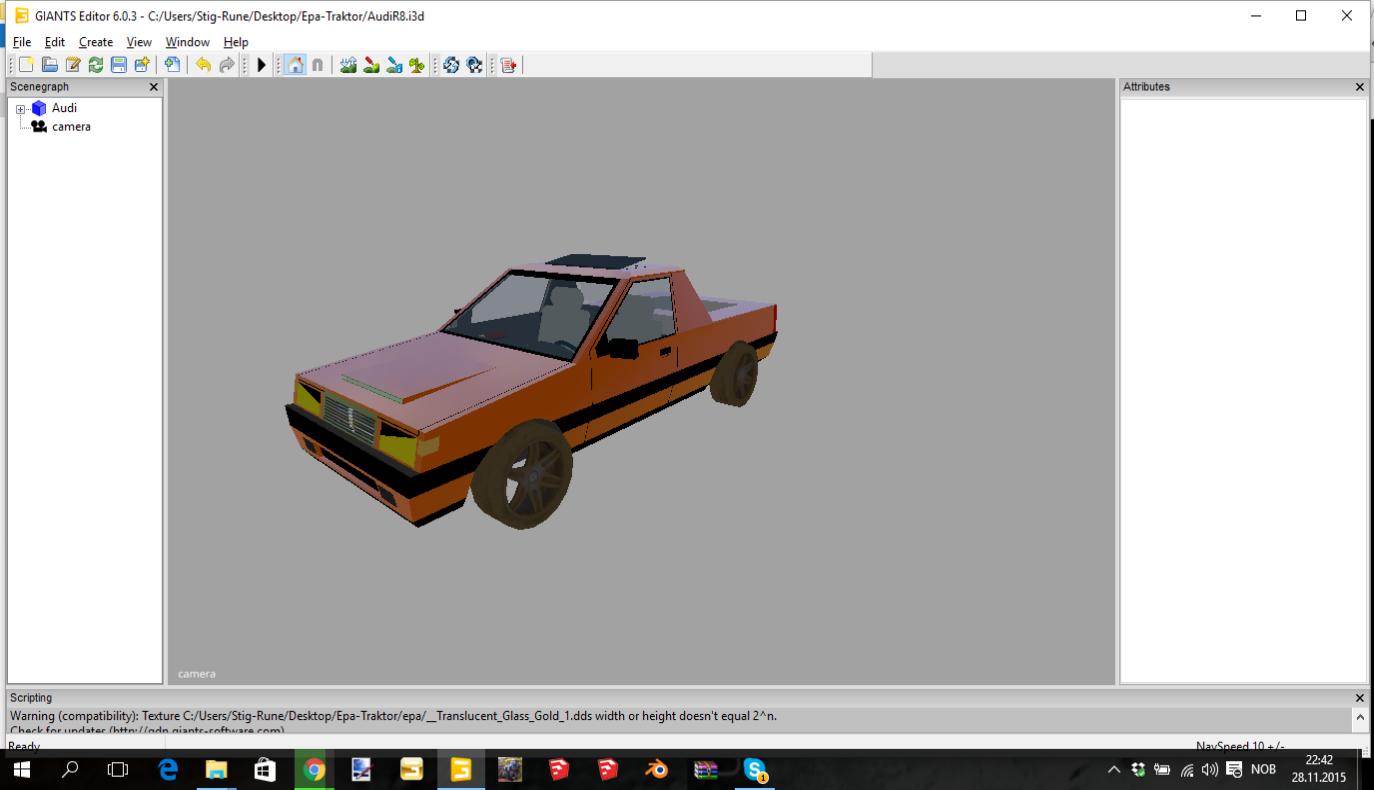Toggle the magnet snap button

coord(317,65)
